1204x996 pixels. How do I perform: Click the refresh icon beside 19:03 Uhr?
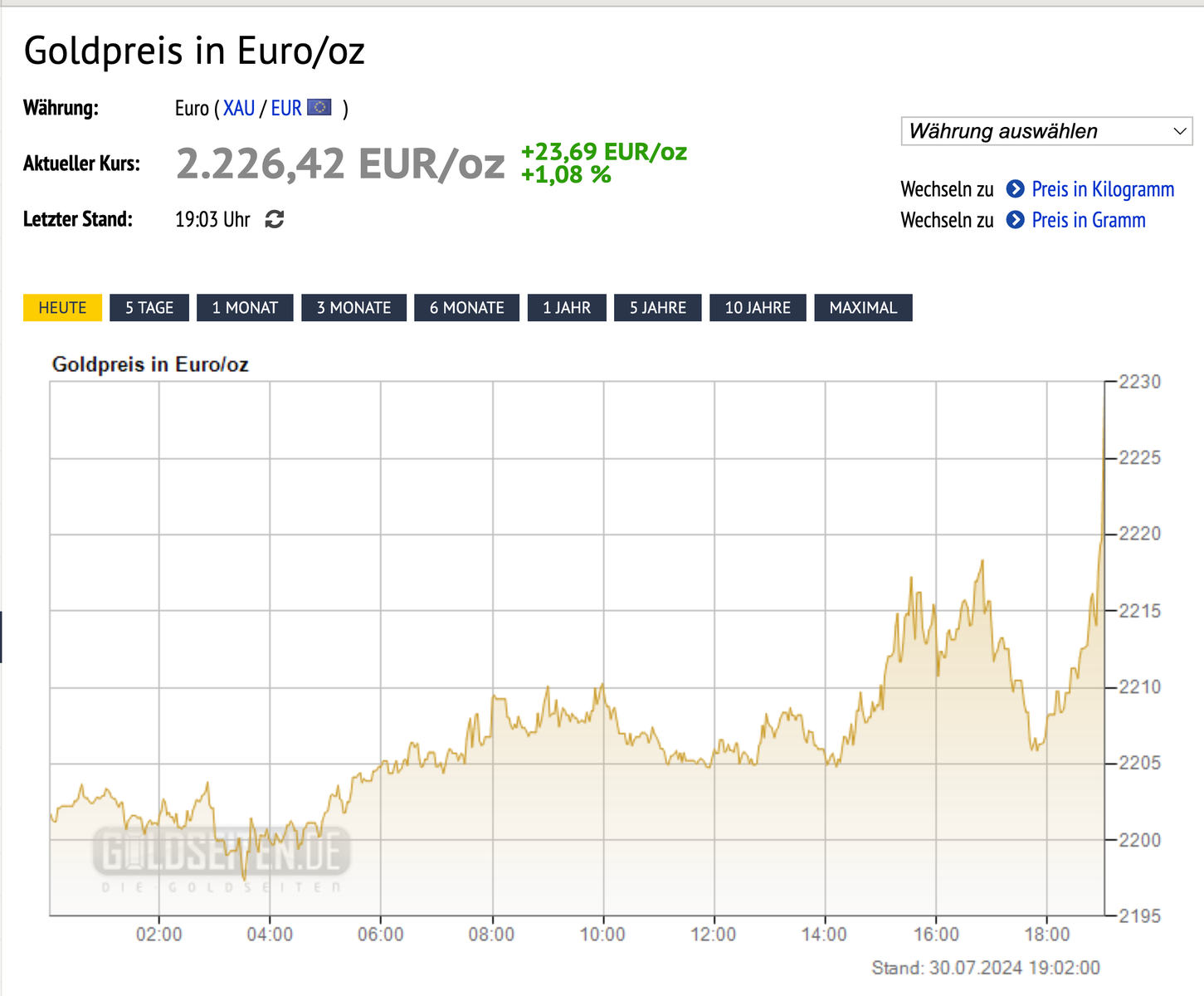coord(275,219)
